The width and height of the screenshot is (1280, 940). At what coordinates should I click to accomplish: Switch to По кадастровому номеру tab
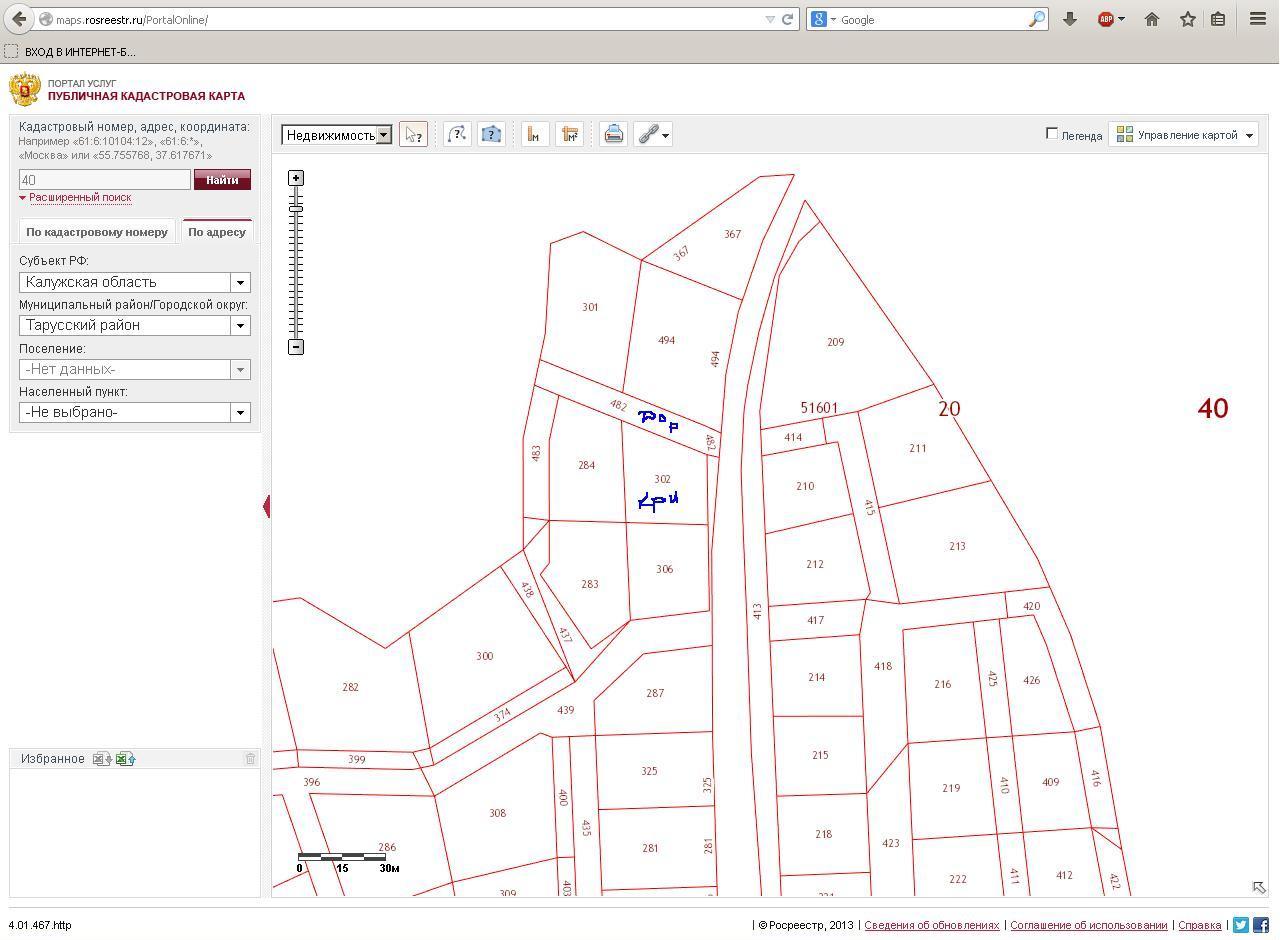(x=97, y=232)
